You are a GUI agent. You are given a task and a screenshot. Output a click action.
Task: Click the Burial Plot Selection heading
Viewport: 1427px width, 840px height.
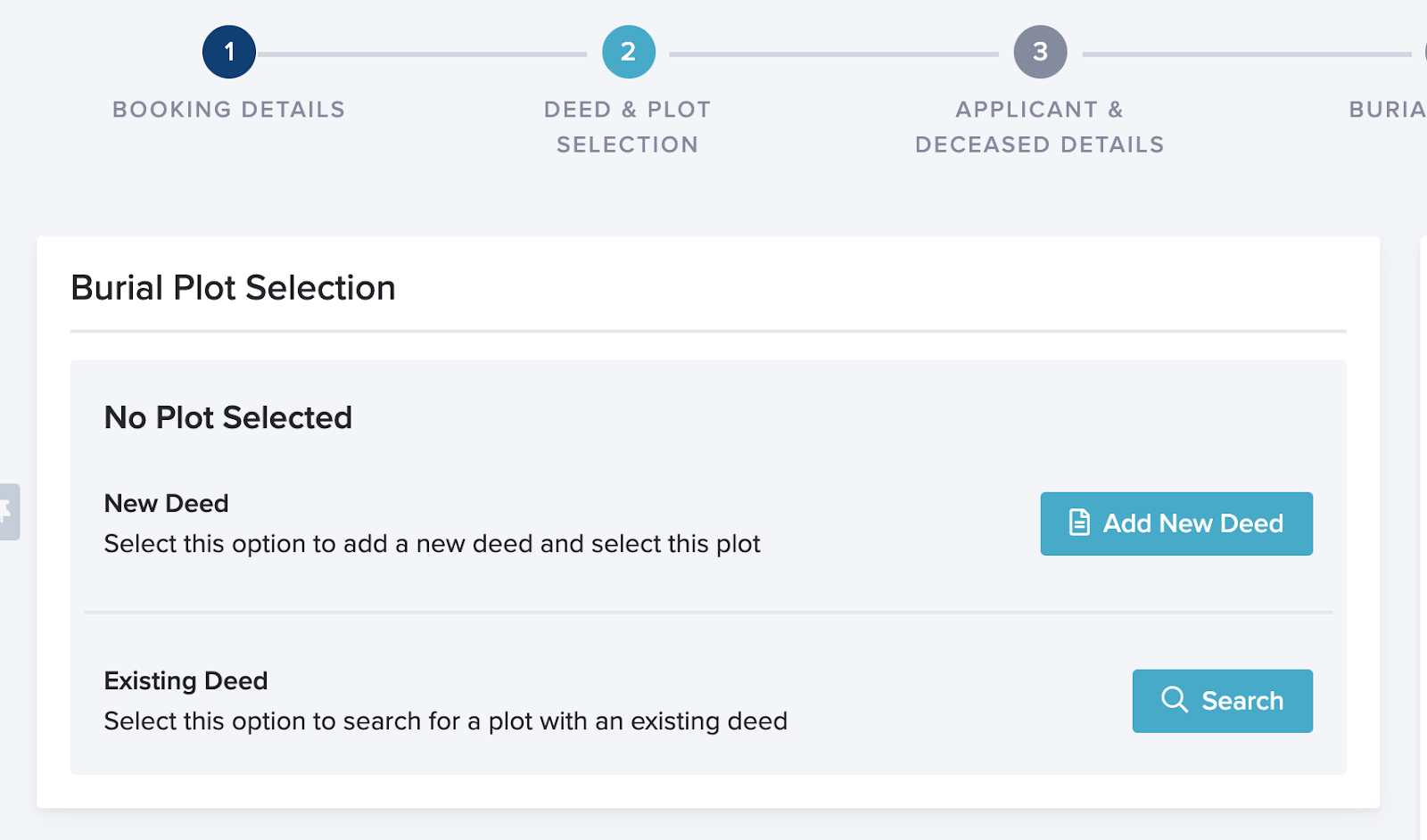click(x=233, y=288)
